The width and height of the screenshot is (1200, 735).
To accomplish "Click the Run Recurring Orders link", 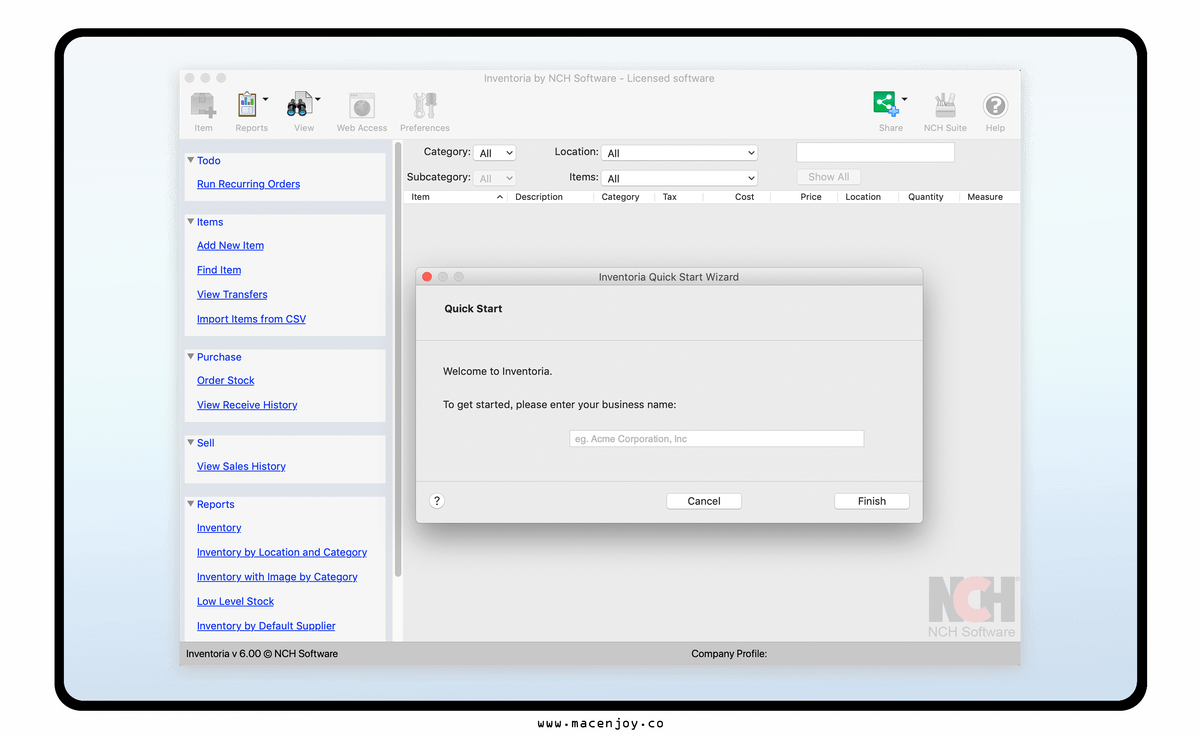I will click(x=248, y=184).
